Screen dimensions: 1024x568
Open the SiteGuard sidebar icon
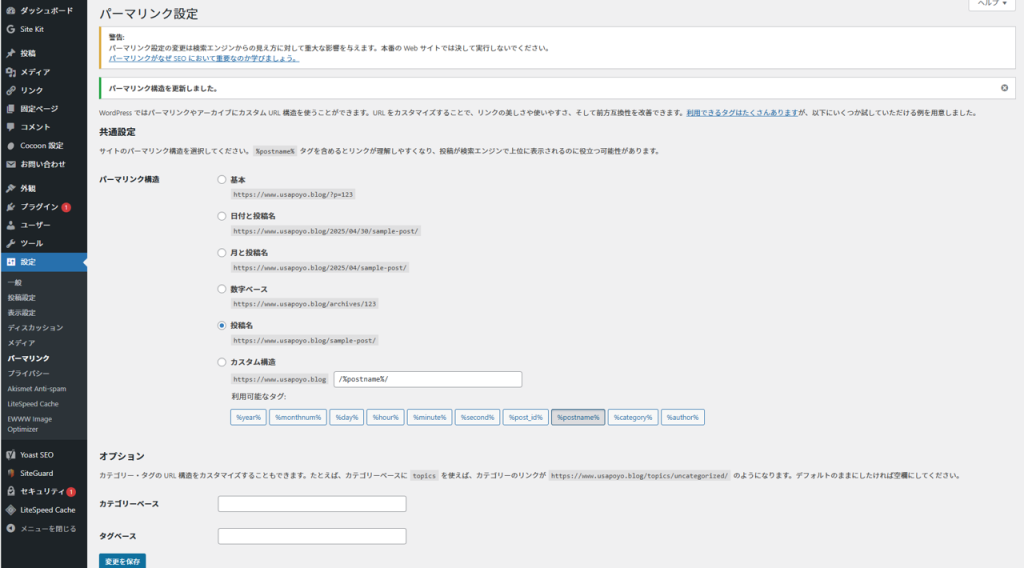(x=10, y=473)
